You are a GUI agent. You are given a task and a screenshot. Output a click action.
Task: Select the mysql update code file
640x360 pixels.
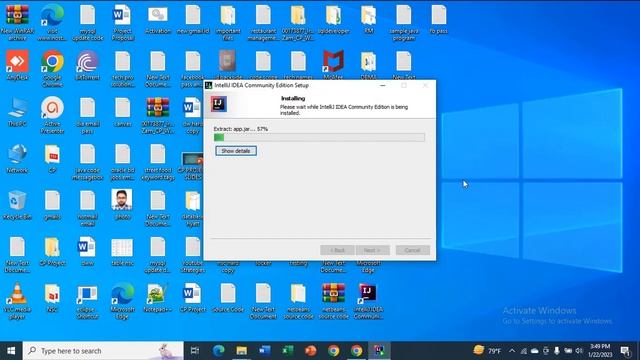coord(87,23)
